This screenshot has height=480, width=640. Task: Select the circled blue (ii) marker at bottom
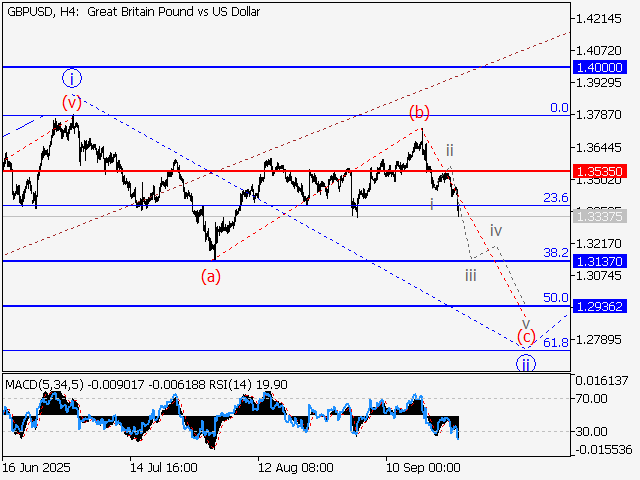526,362
